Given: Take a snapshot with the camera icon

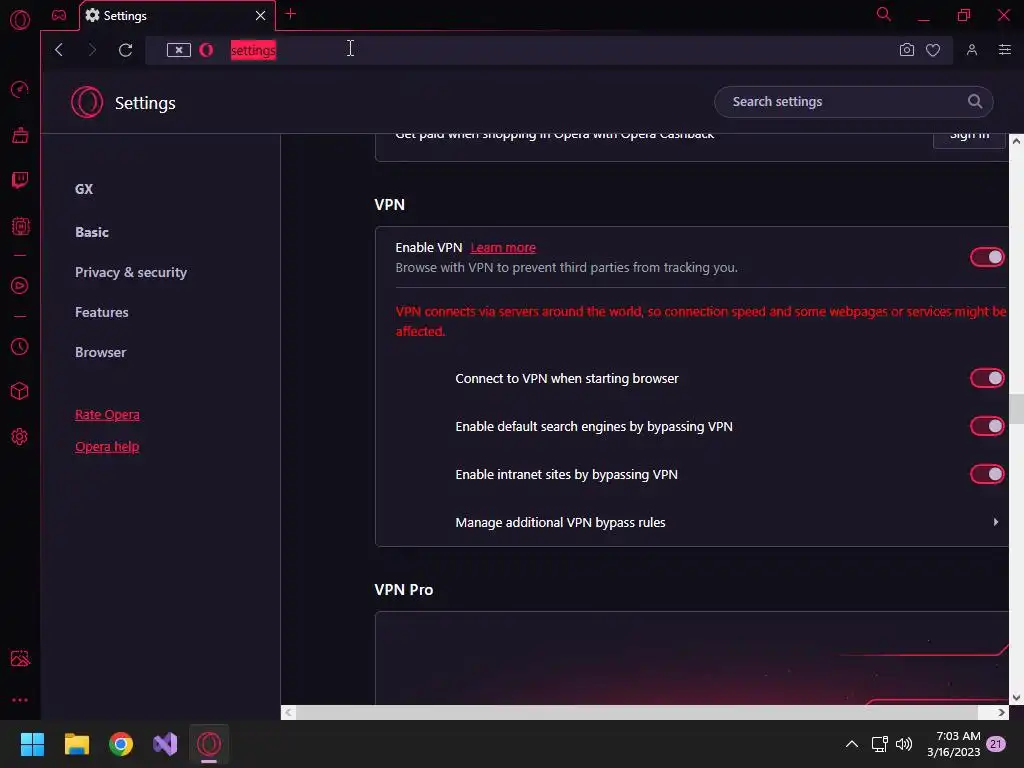Looking at the screenshot, I should click(x=906, y=50).
